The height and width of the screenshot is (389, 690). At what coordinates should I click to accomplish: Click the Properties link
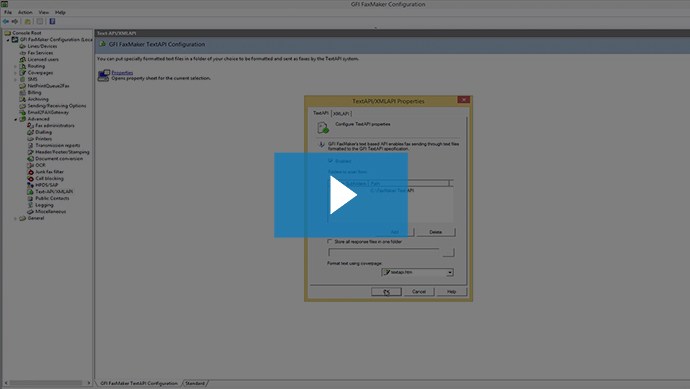tap(122, 73)
